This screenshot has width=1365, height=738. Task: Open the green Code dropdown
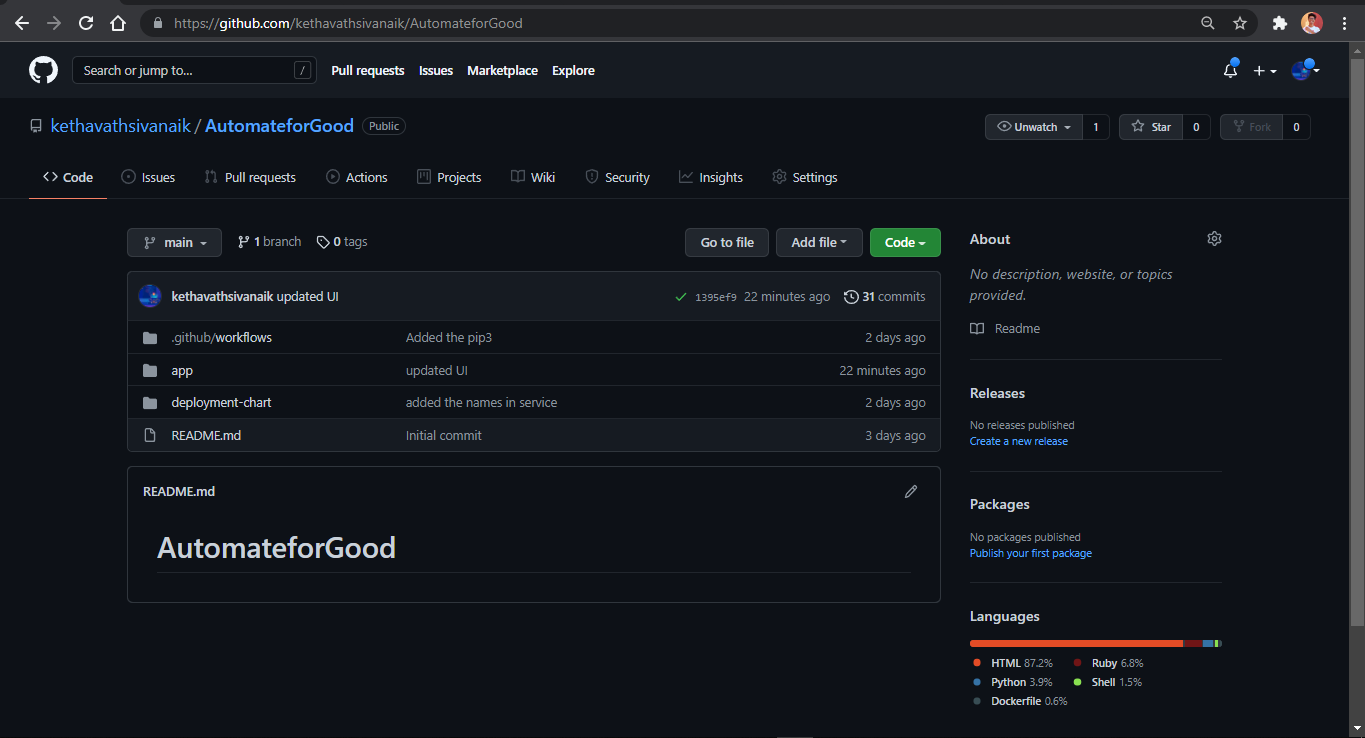pyautogui.click(x=905, y=242)
